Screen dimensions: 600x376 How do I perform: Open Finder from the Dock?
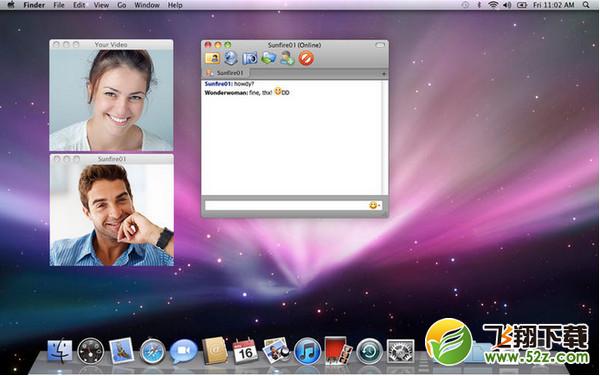(60, 351)
